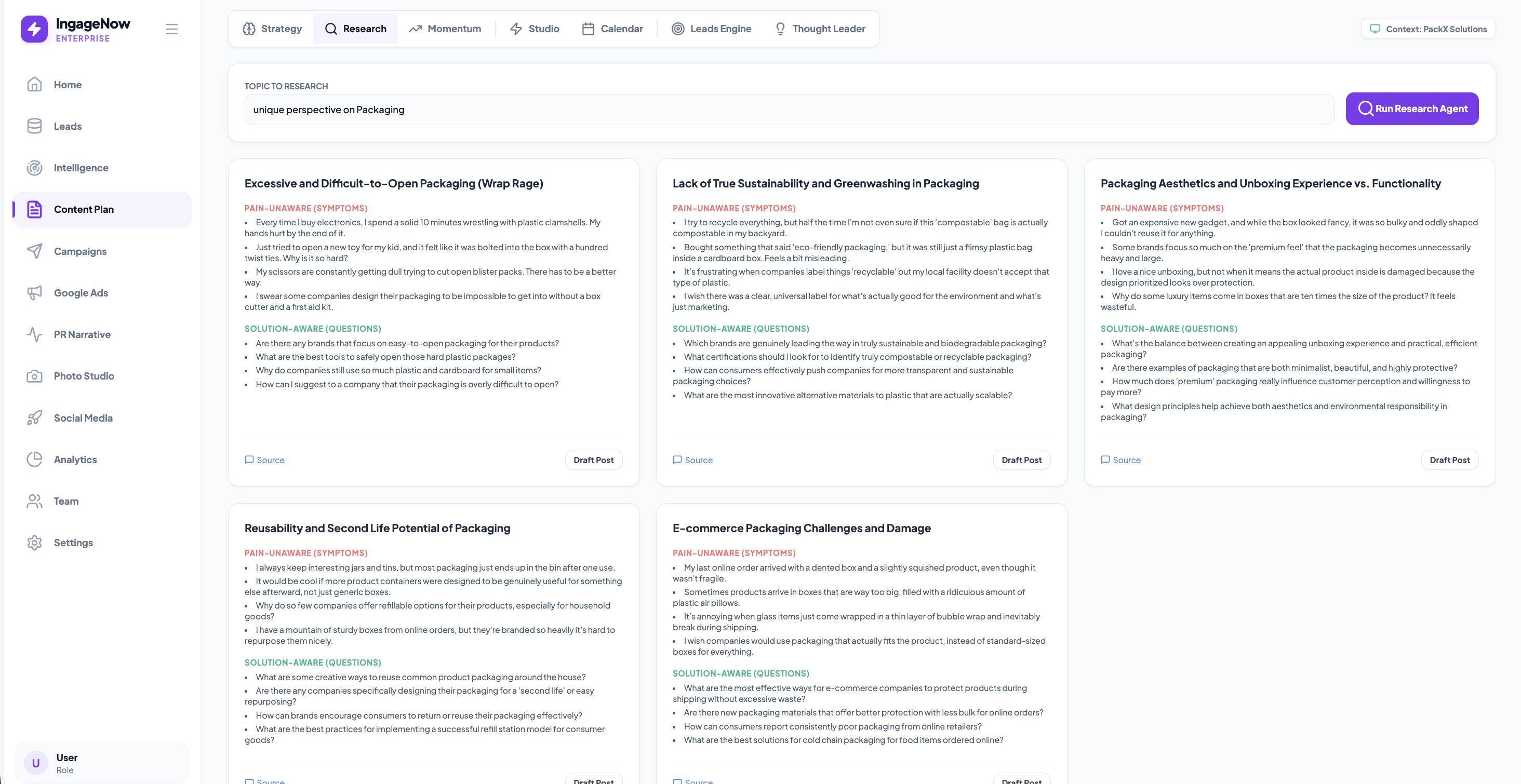Open Intelligence from the sidebar target icon
Image resolution: width=1521 pixels, height=784 pixels.
coord(34,168)
